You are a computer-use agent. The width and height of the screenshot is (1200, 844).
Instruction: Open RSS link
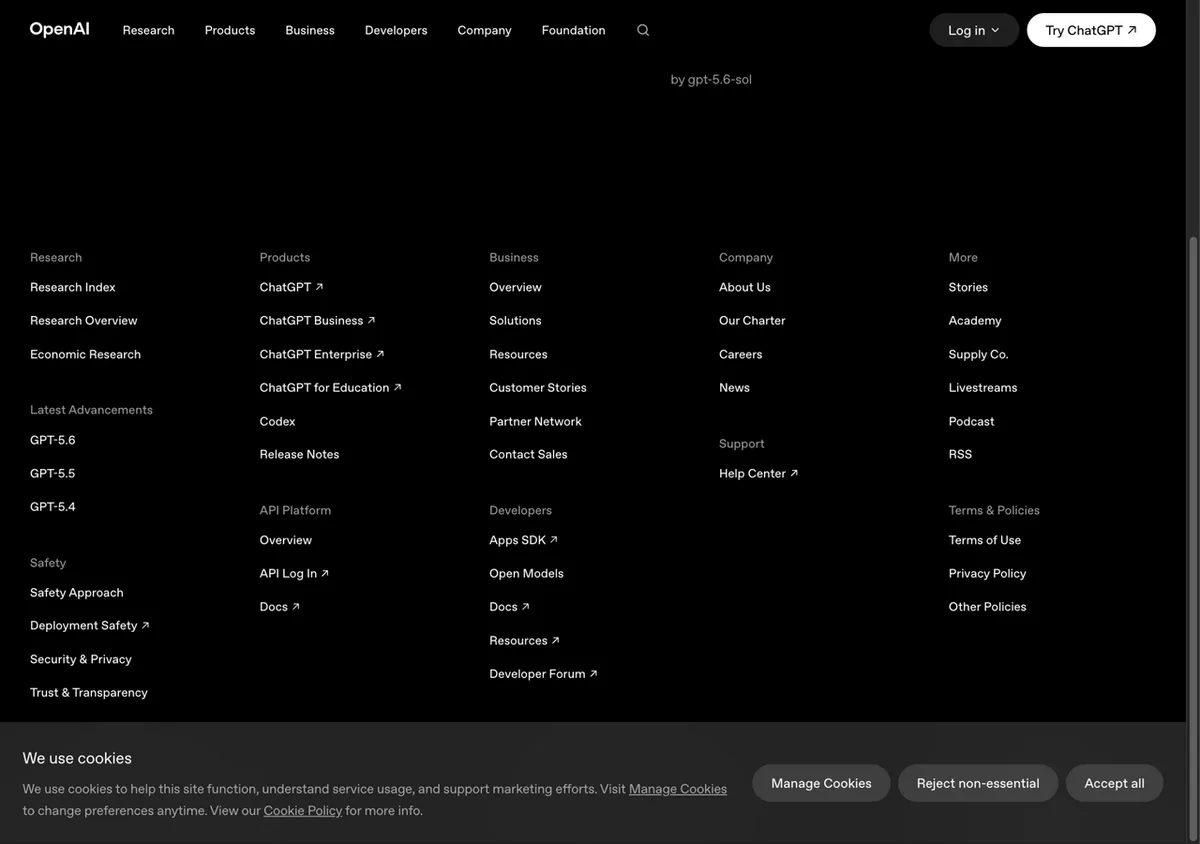961,454
